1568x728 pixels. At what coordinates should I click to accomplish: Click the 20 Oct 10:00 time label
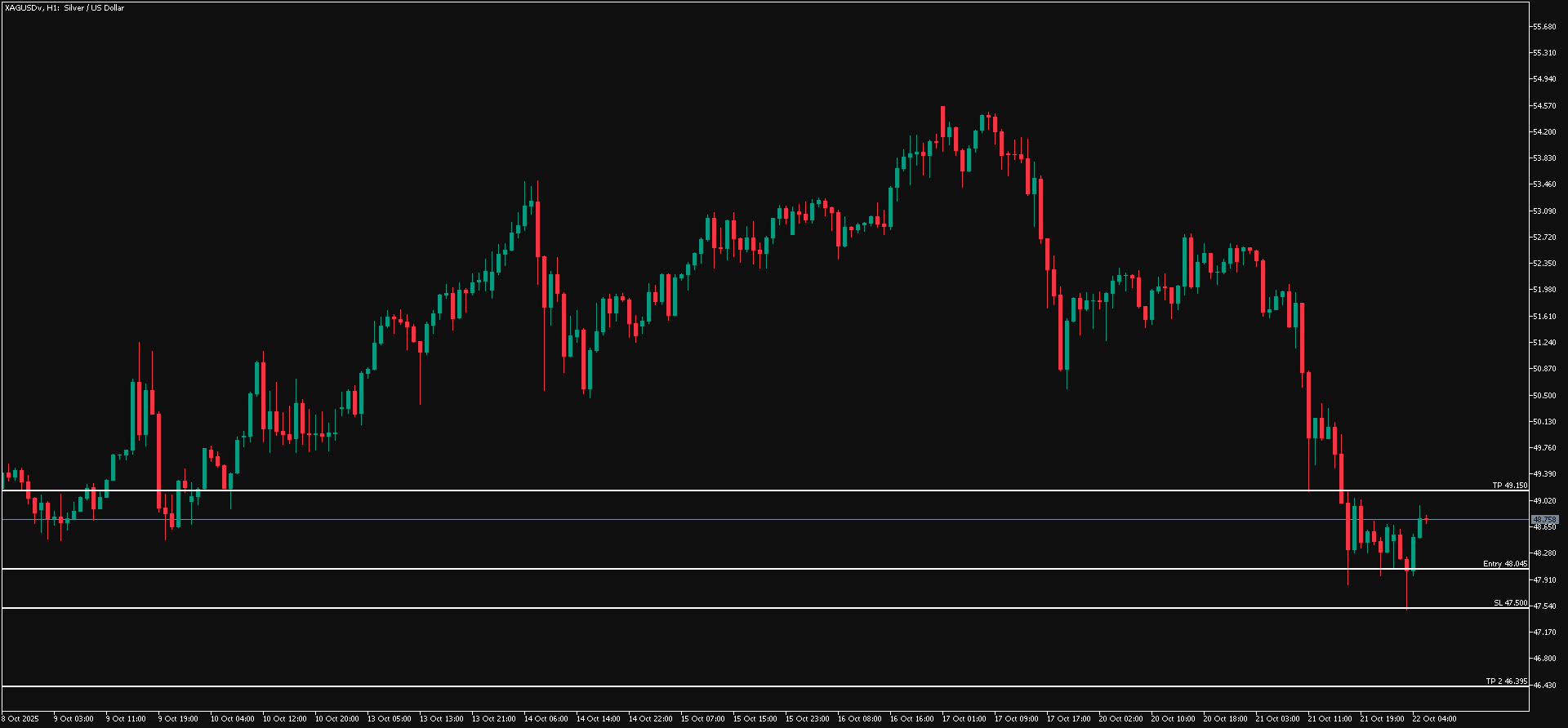click(1173, 719)
